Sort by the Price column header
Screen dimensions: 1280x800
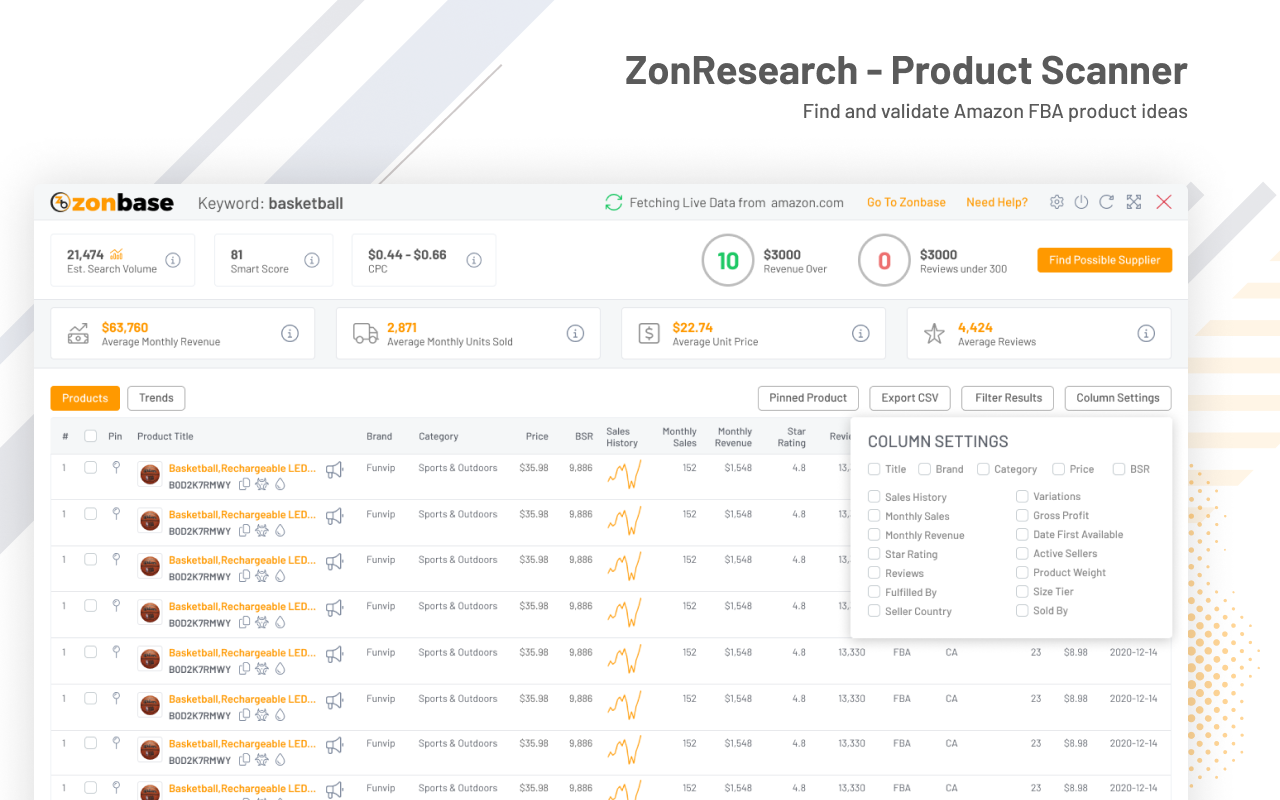coord(537,436)
